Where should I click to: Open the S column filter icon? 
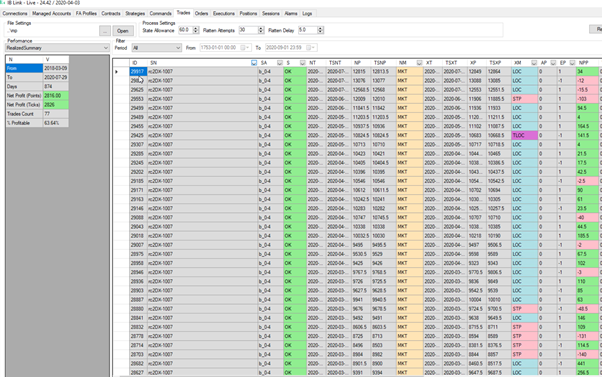(x=303, y=63)
